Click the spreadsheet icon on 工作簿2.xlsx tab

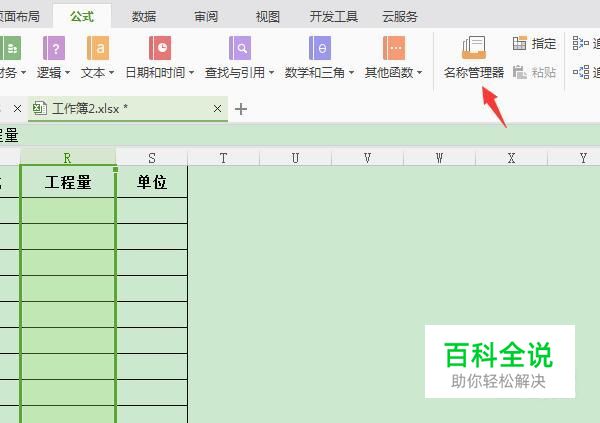[40, 108]
